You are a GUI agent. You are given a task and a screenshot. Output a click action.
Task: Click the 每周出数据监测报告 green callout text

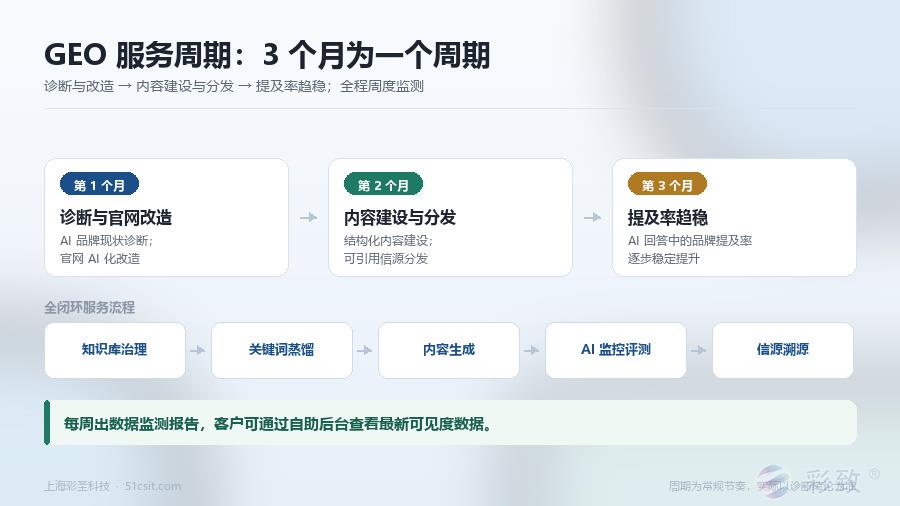pos(278,424)
